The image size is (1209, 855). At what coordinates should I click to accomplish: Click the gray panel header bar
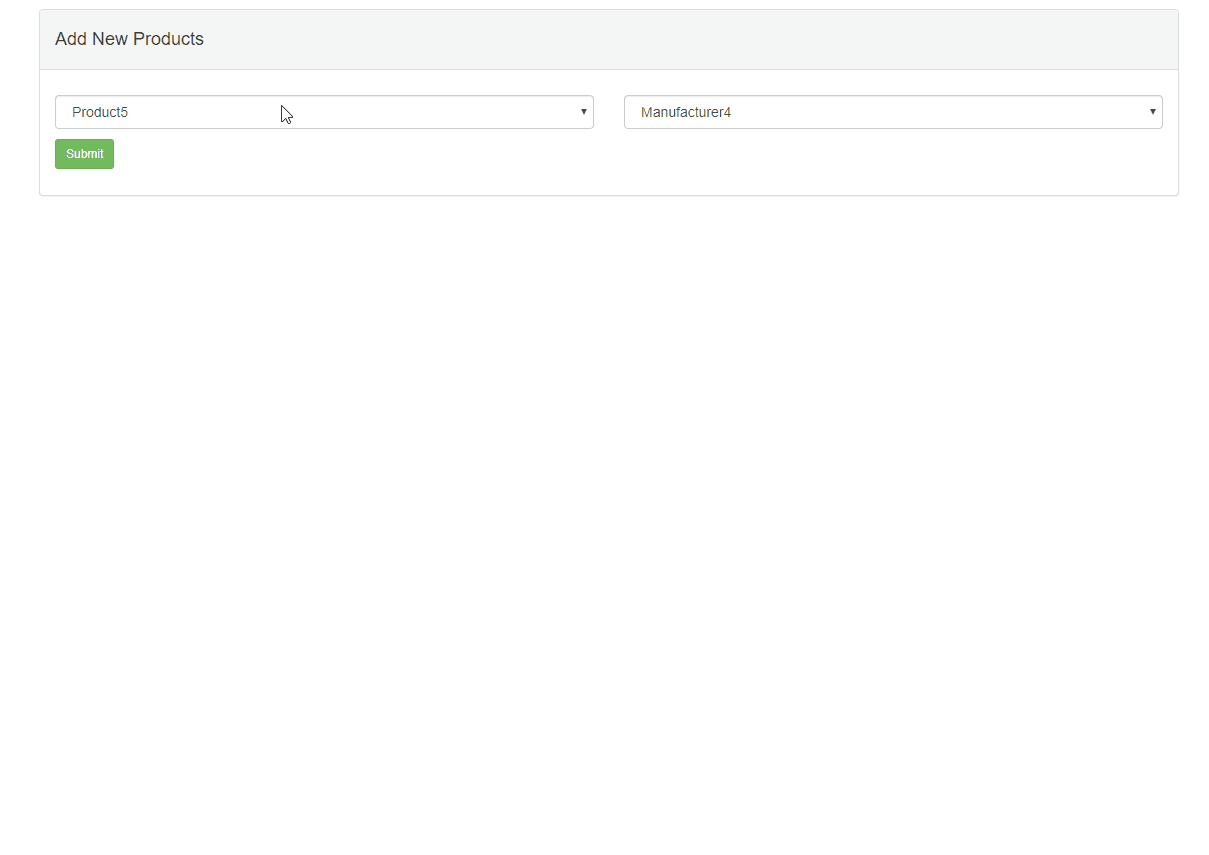(700, 40)
